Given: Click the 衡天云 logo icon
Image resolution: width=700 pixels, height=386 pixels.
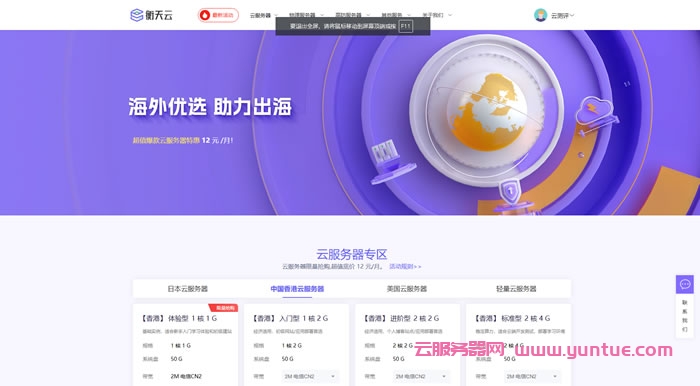Looking at the screenshot, I should (136, 15).
